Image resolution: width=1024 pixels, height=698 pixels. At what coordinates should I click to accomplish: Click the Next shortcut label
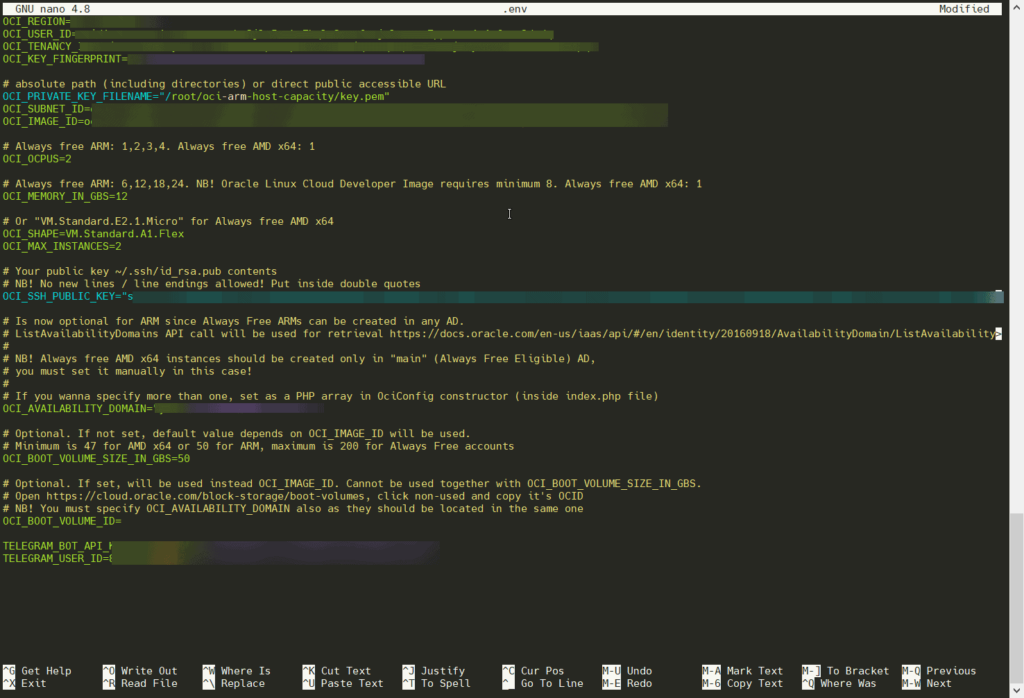click(x=938, y=683)
